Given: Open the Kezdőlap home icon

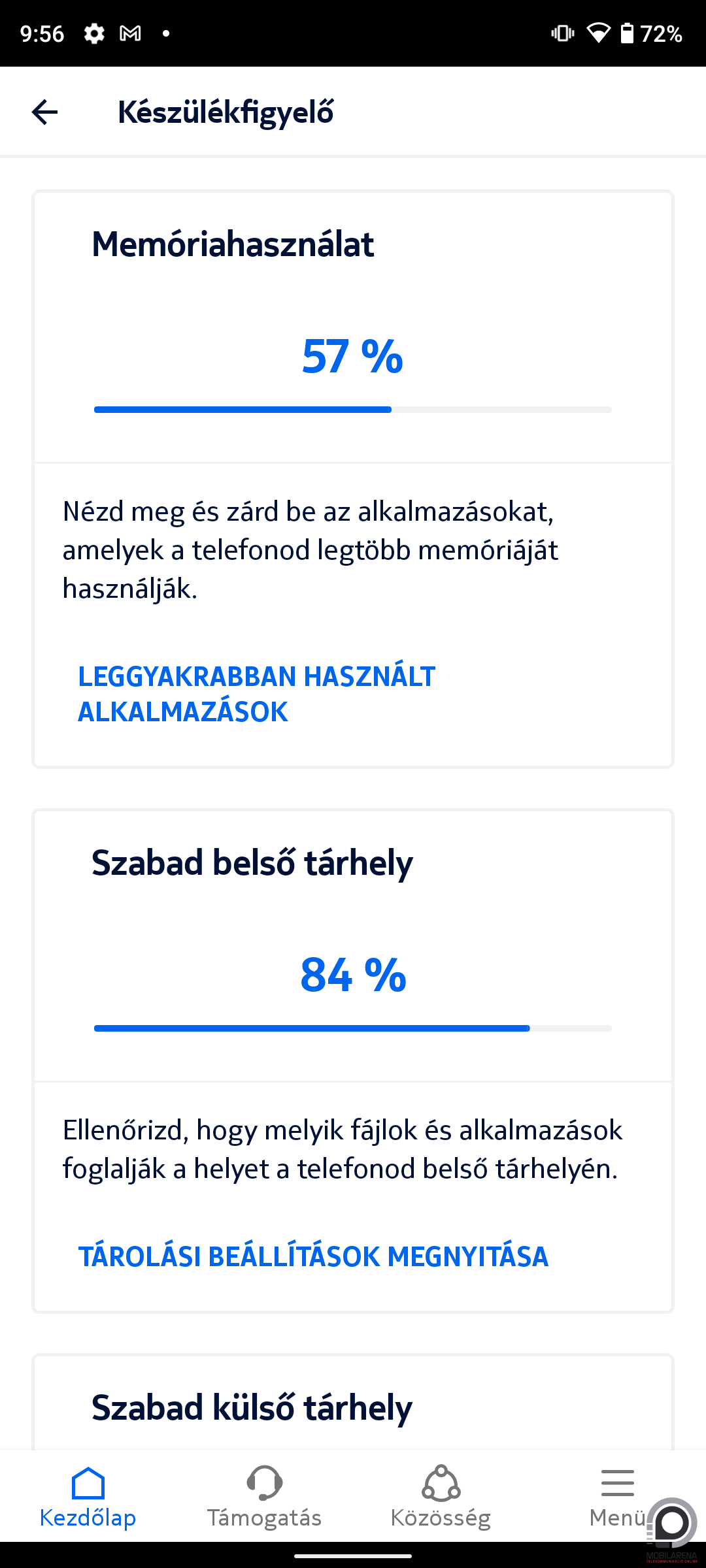Looking at the screenshot, I should (x=88, y=1482).
